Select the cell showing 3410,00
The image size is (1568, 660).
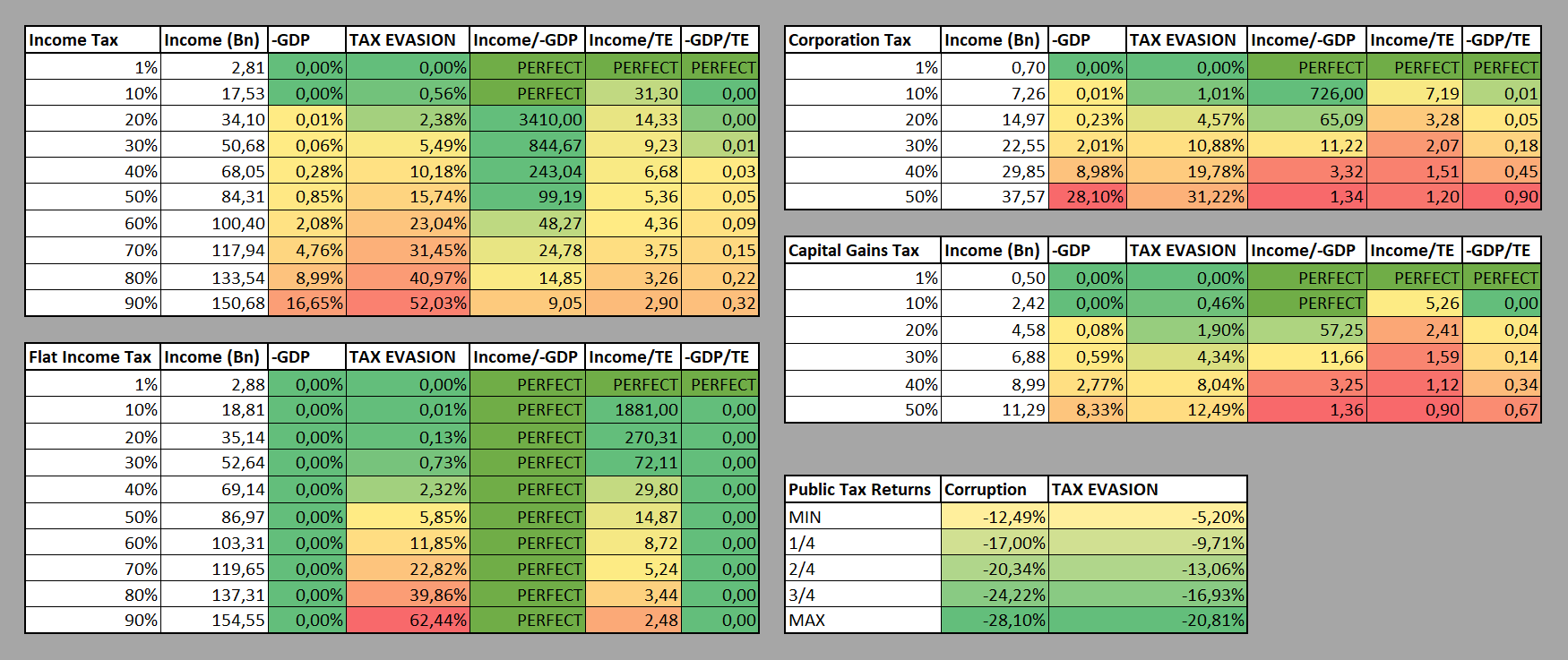click(527, 119)
